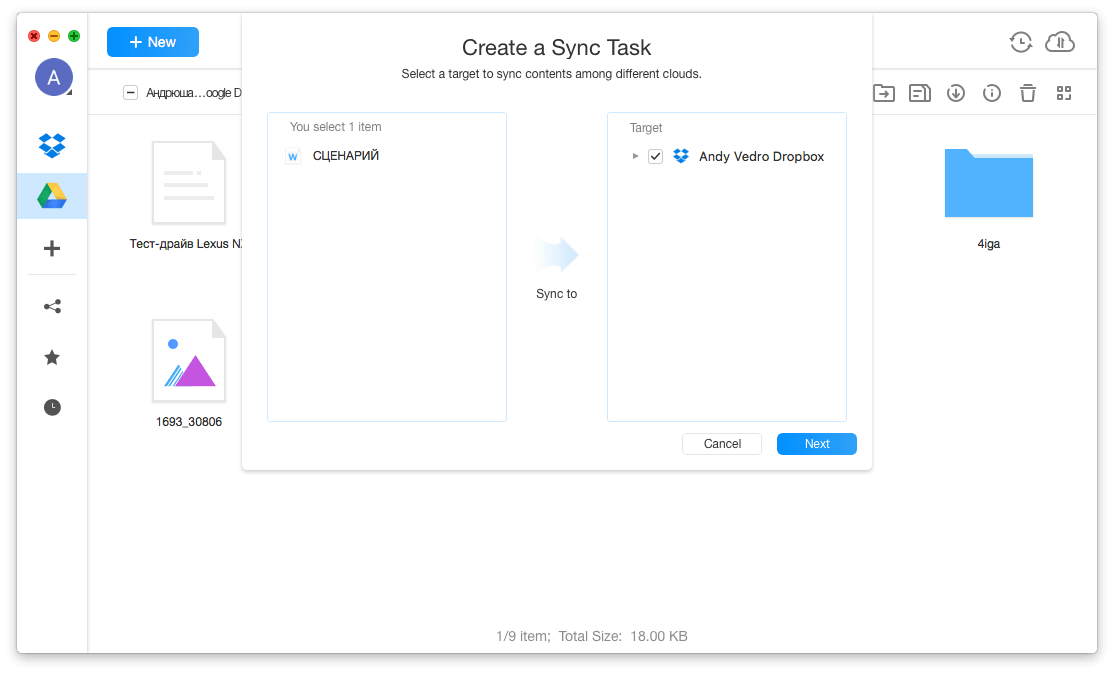Select the 4iga folder thumbnail

pos(988,183)
